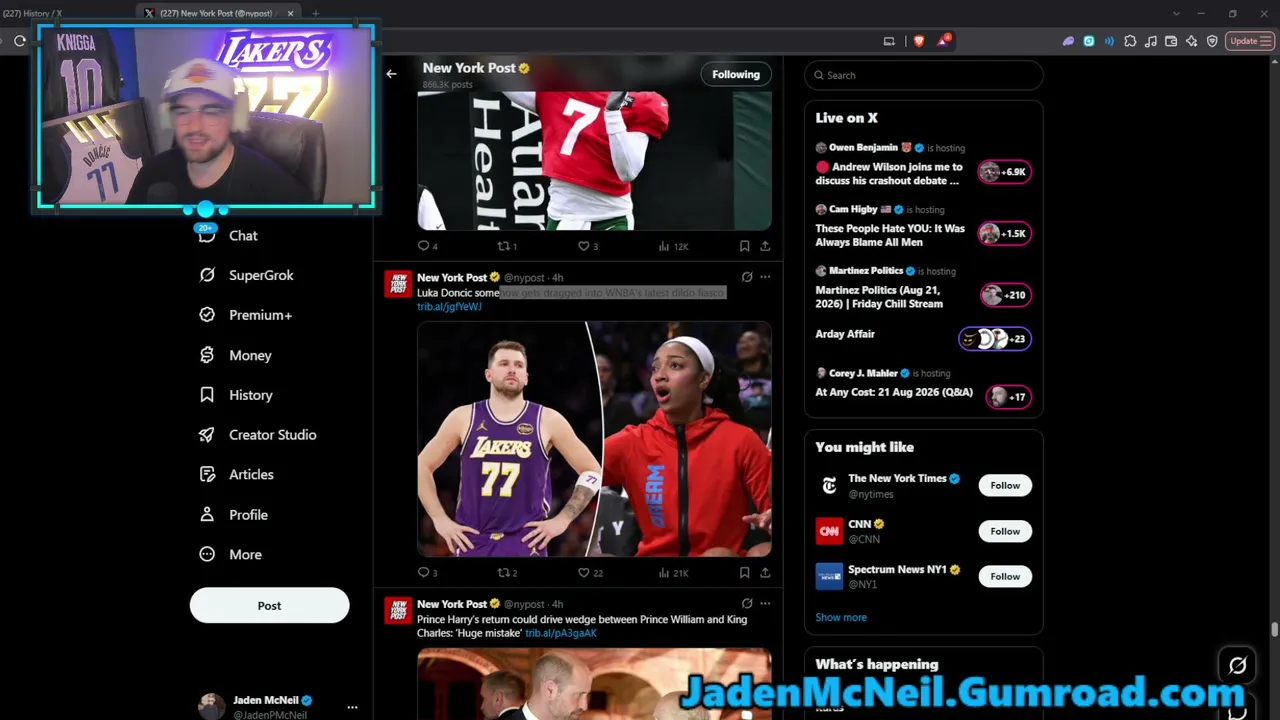Open the Leo AI sparkle toolbar icon
1280x720 pixels.
click(x=1191, y=41)
